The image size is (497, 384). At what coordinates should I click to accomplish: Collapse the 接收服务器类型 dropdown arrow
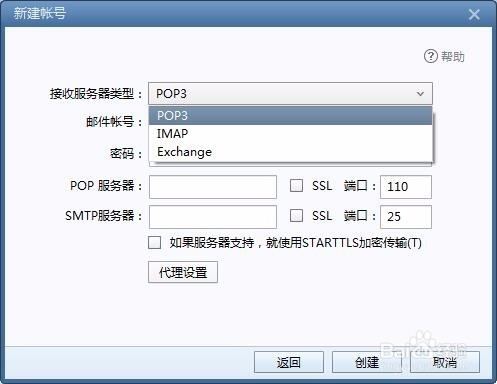pyautogui.click(x=420, y=94)
